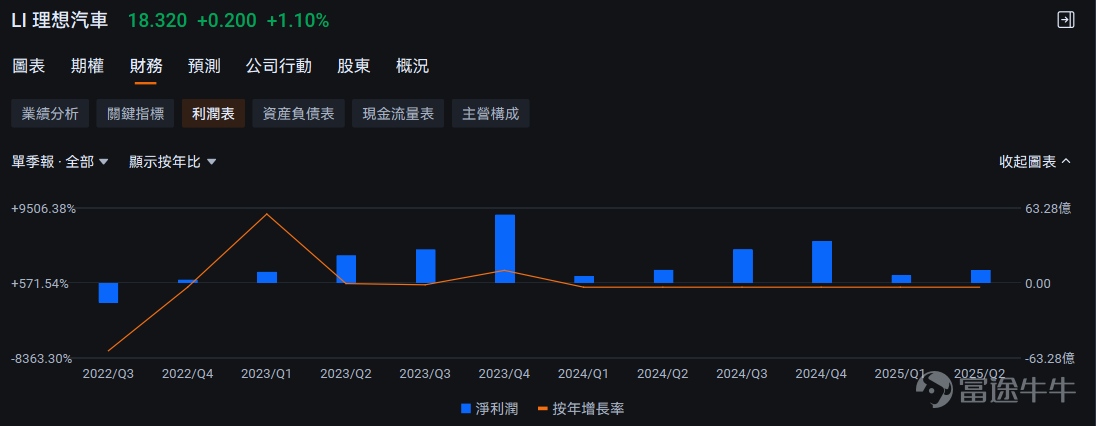Open the 圖表 tab
The image size is (1096, 426).
pyautogui.click(x=29, y=66)
